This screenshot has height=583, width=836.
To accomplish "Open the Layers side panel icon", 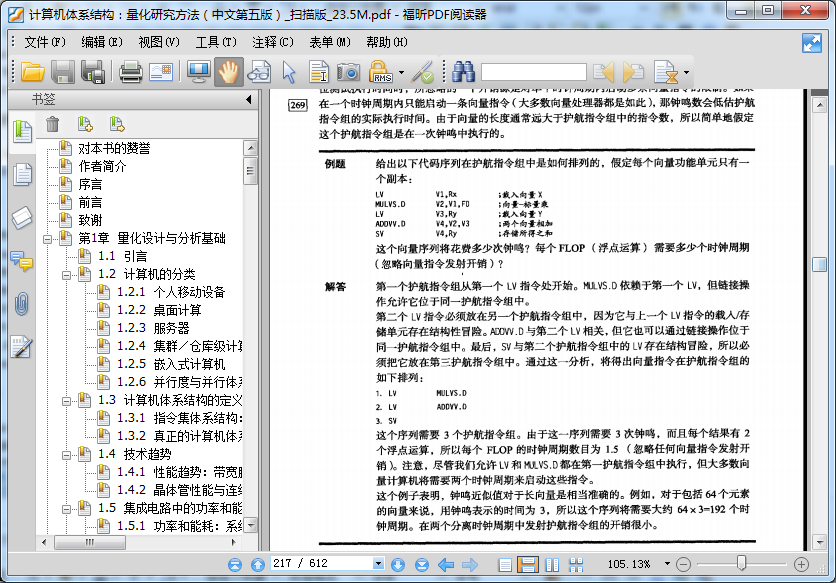I will point(22,218).
